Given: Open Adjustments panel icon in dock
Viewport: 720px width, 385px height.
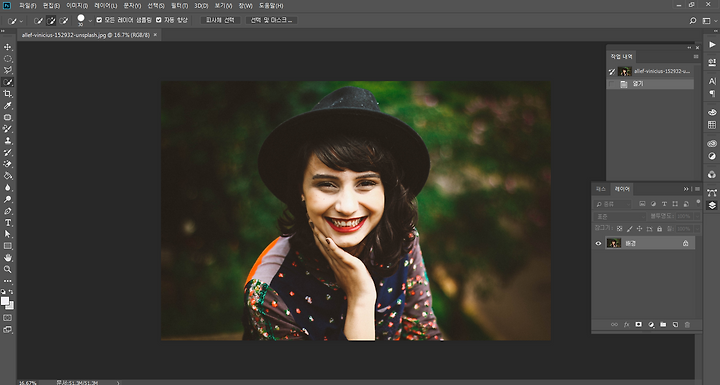Looking at the screenshot, I should (712, 156).
